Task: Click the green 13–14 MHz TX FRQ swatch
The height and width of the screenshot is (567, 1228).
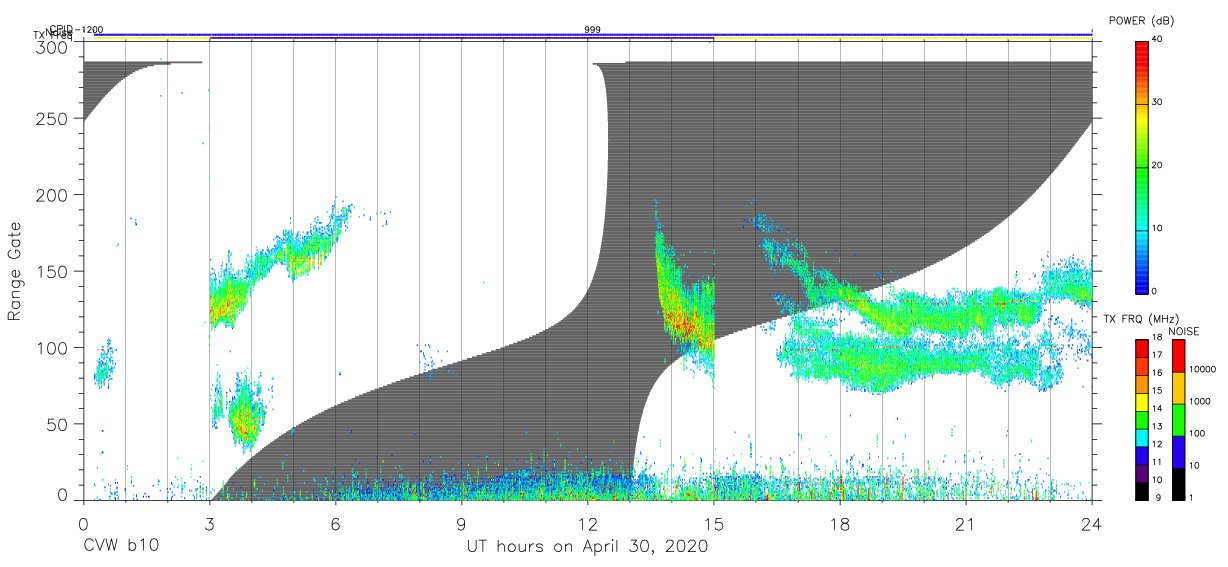Action: [x=1141, y=419]
